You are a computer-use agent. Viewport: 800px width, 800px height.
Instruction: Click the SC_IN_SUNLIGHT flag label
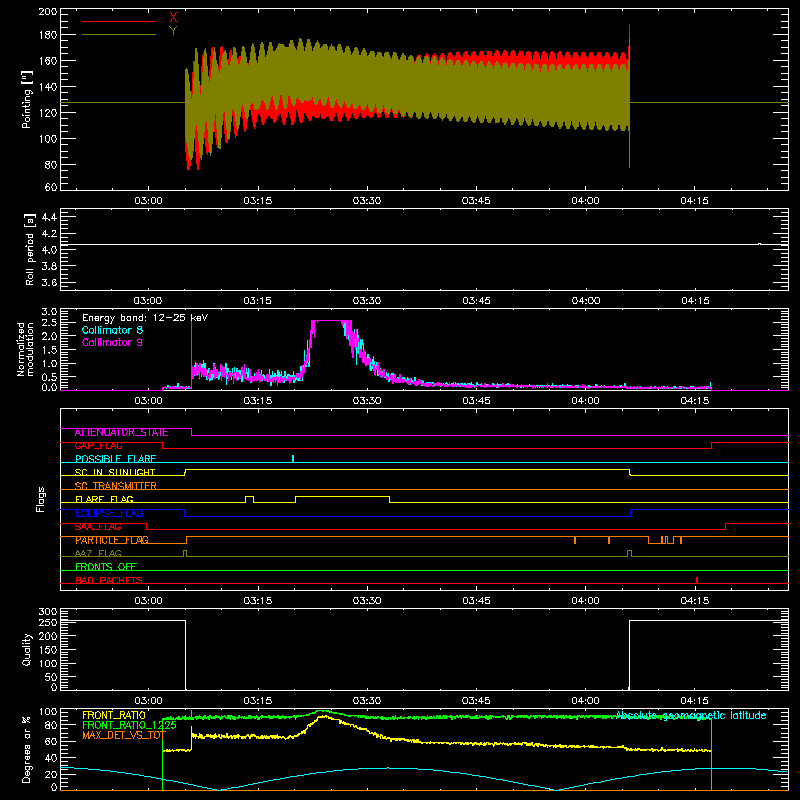[x=115, y=472]
